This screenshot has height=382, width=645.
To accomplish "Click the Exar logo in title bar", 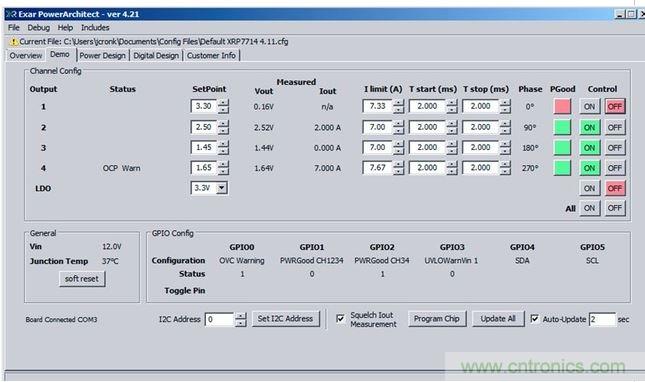I will click(12, 14).
